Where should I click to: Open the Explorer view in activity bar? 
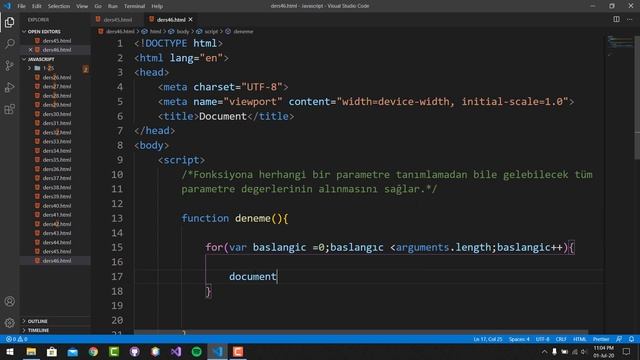pos(9,22)
